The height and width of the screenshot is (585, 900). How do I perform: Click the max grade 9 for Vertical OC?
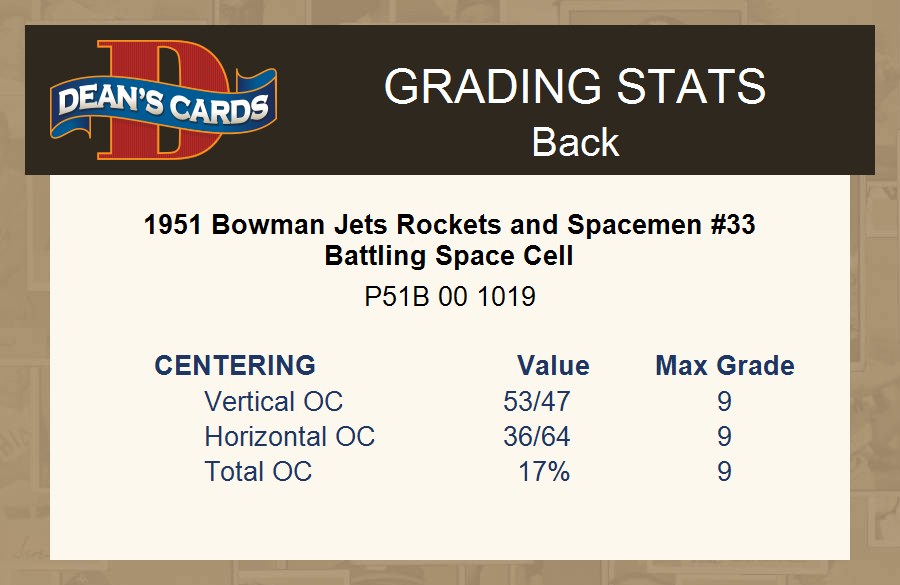[x=724, y=402]
